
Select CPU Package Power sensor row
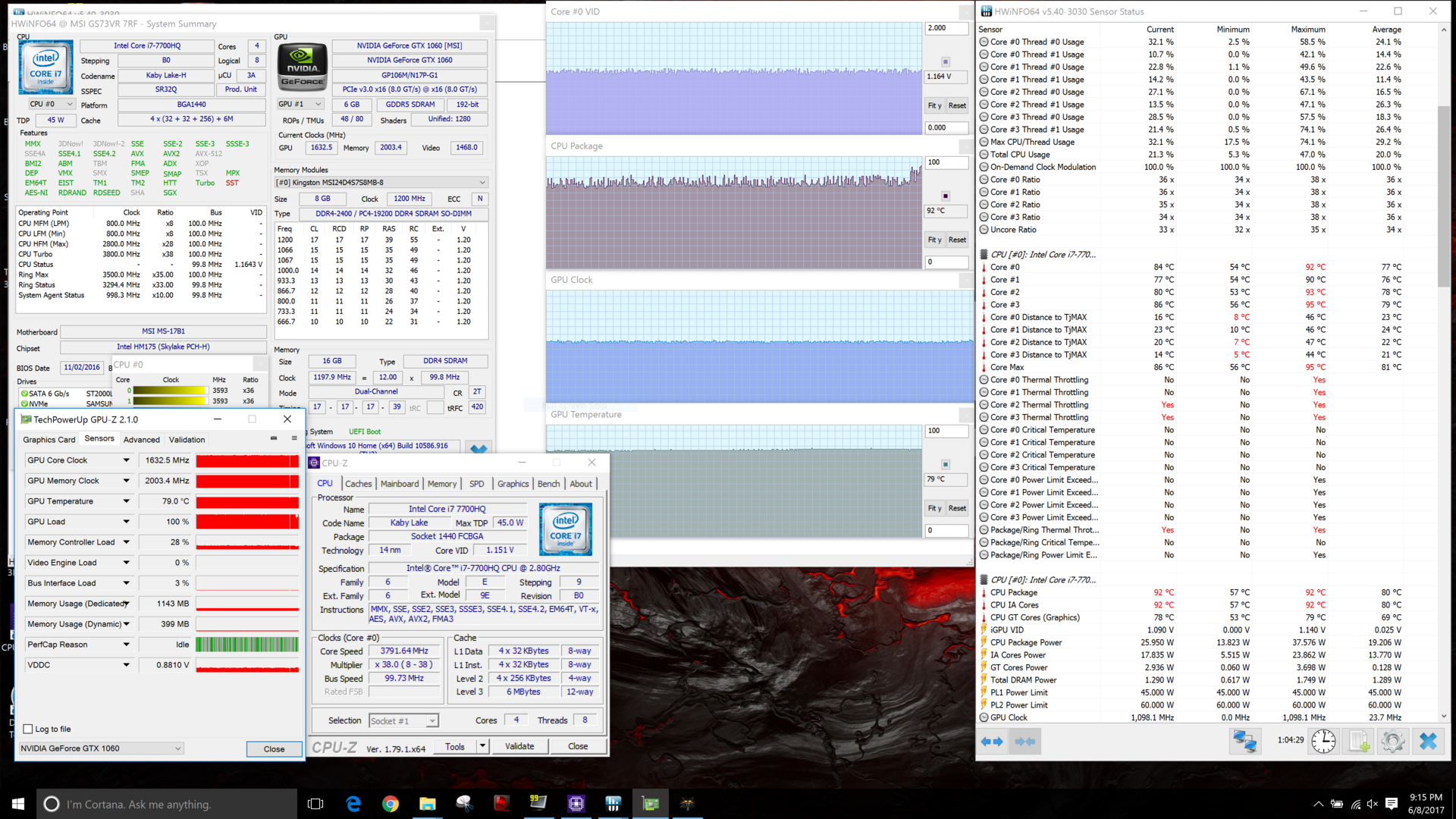[x=1207, y=642]
